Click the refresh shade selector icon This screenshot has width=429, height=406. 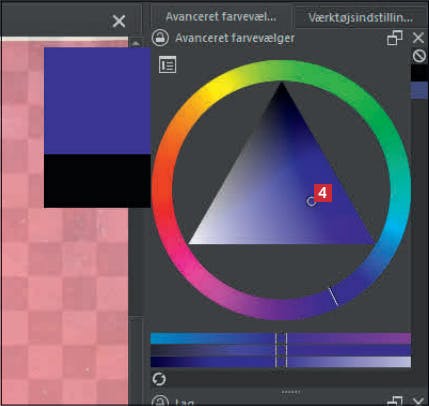pyautogui.click(x=159, y=379)
